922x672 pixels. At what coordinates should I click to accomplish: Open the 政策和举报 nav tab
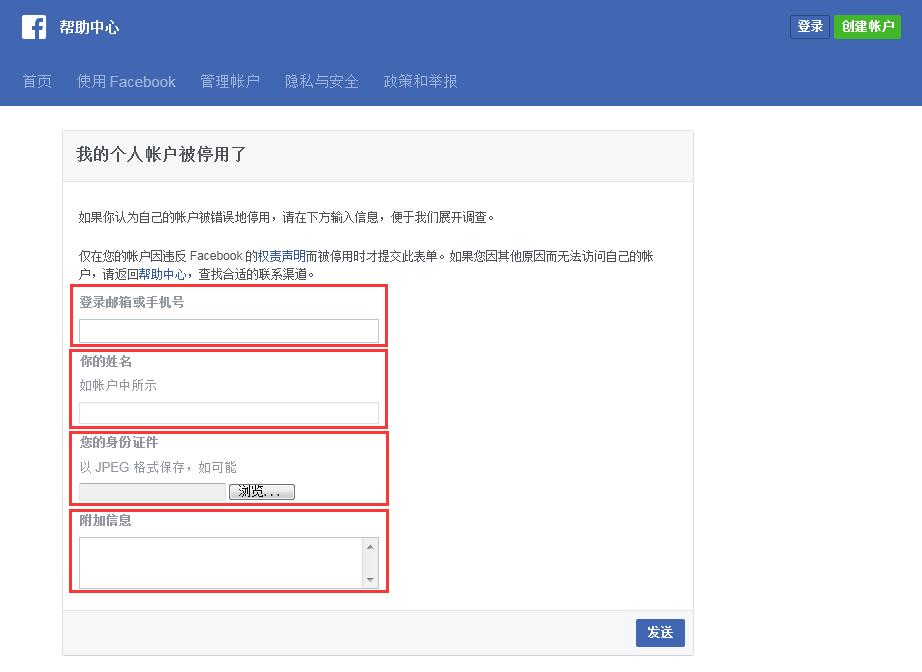click(420, 81)
